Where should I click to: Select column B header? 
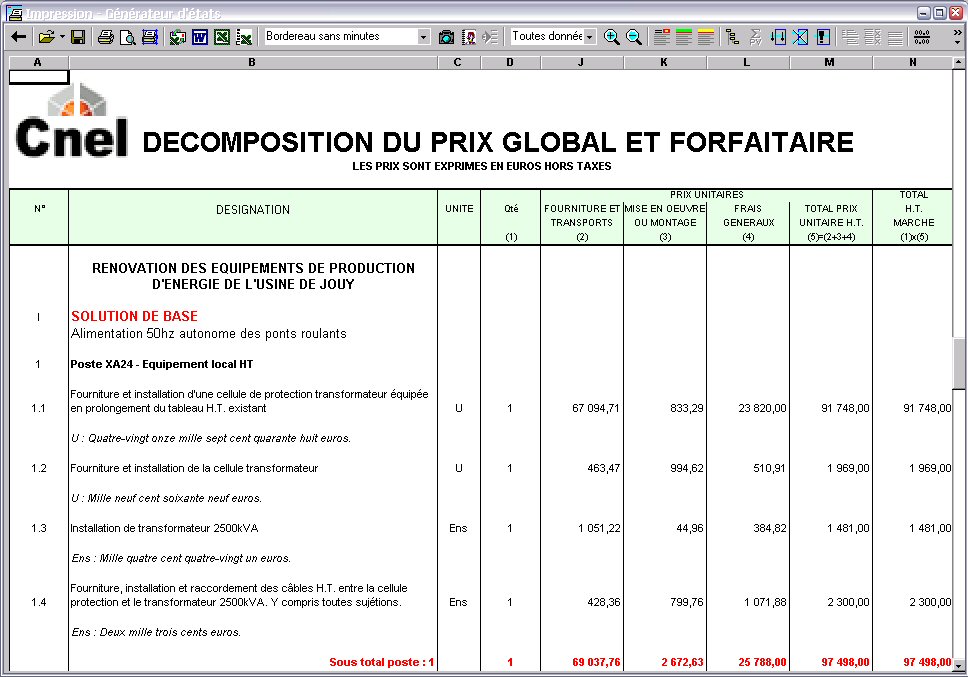(252, 63)
